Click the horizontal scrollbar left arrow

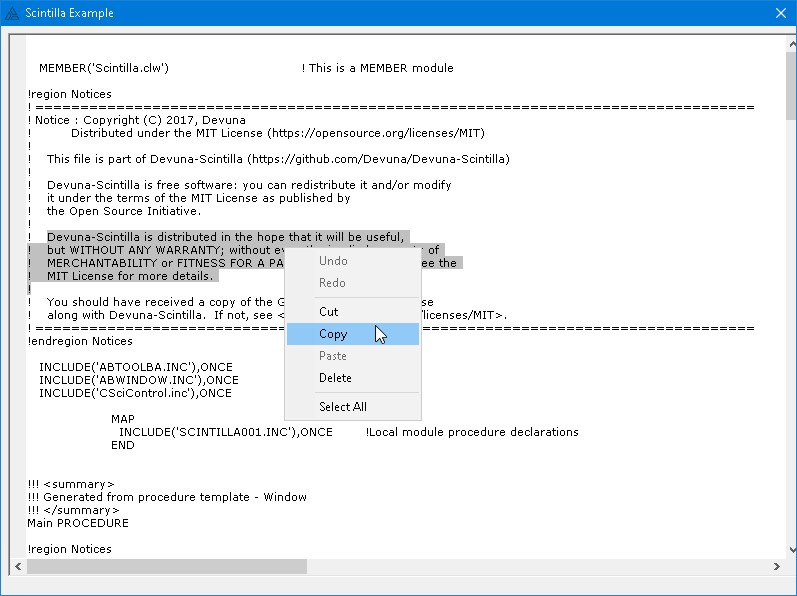coord(18,567)
